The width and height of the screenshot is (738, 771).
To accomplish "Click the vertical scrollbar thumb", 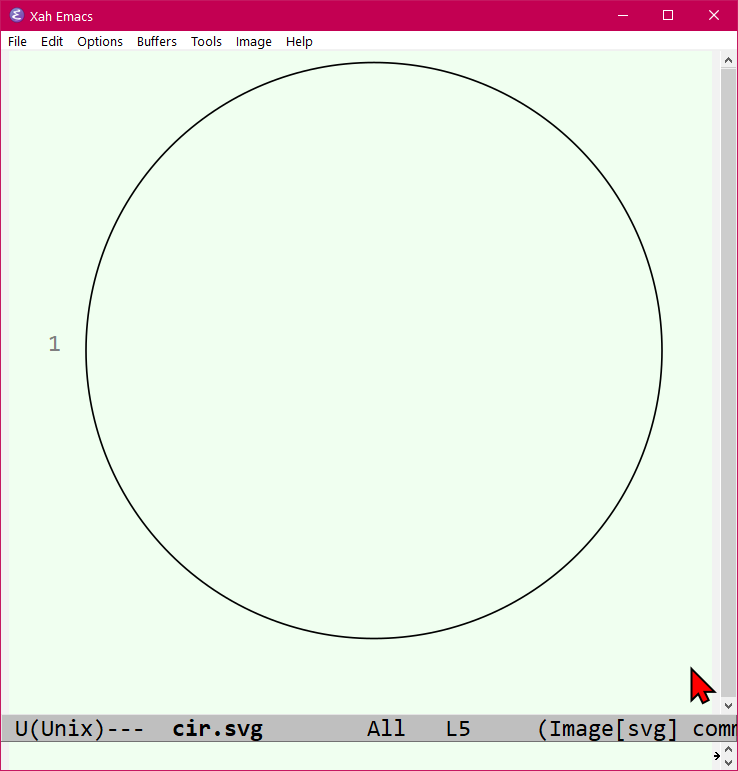I will [729, 383].
